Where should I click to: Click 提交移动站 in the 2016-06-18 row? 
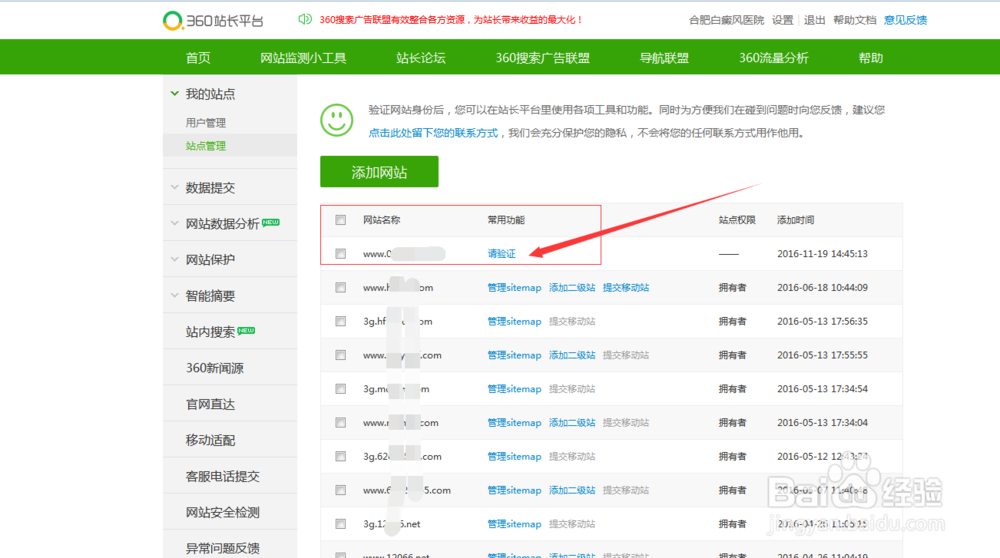click(626, 288)
